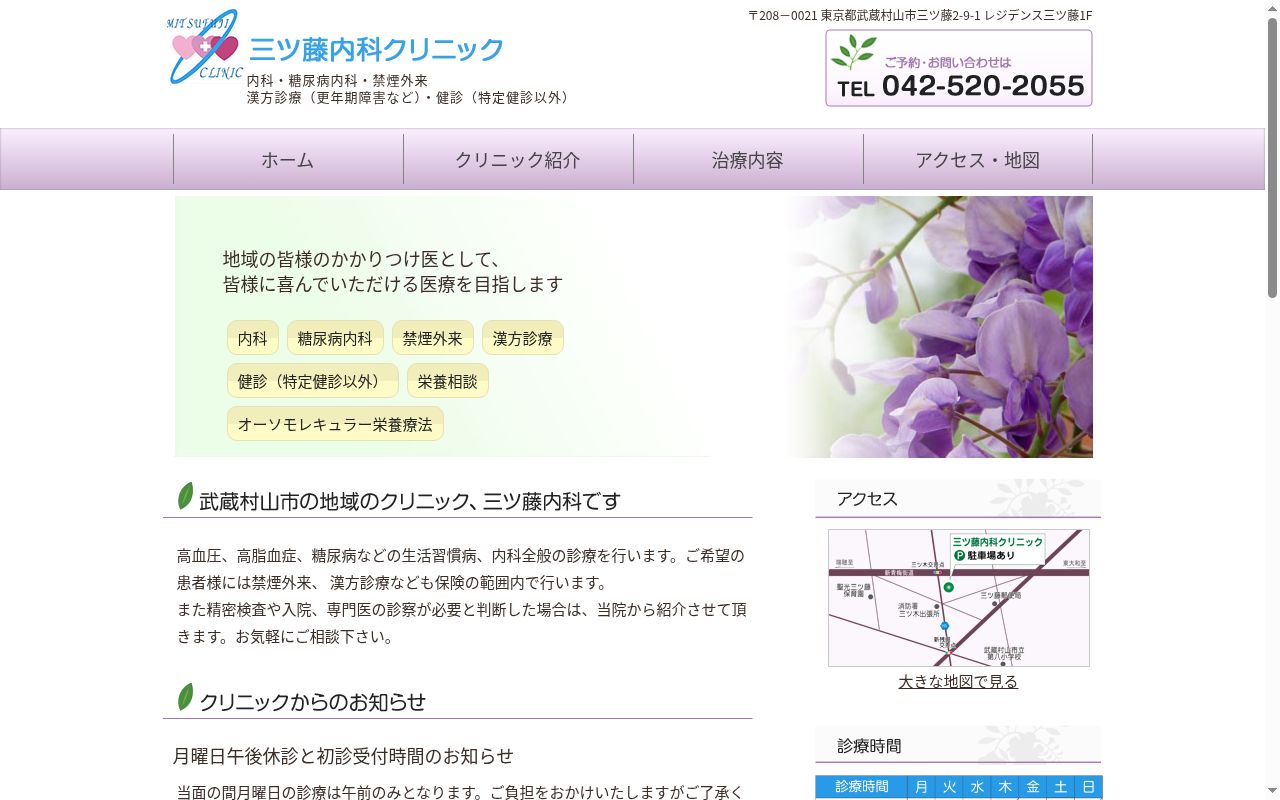Viewport: 1280px width, 800px height.
Task: Click the 内科・糖尿病内科・禁煙外来 subtitle text
Action: (x=337, y=80)
